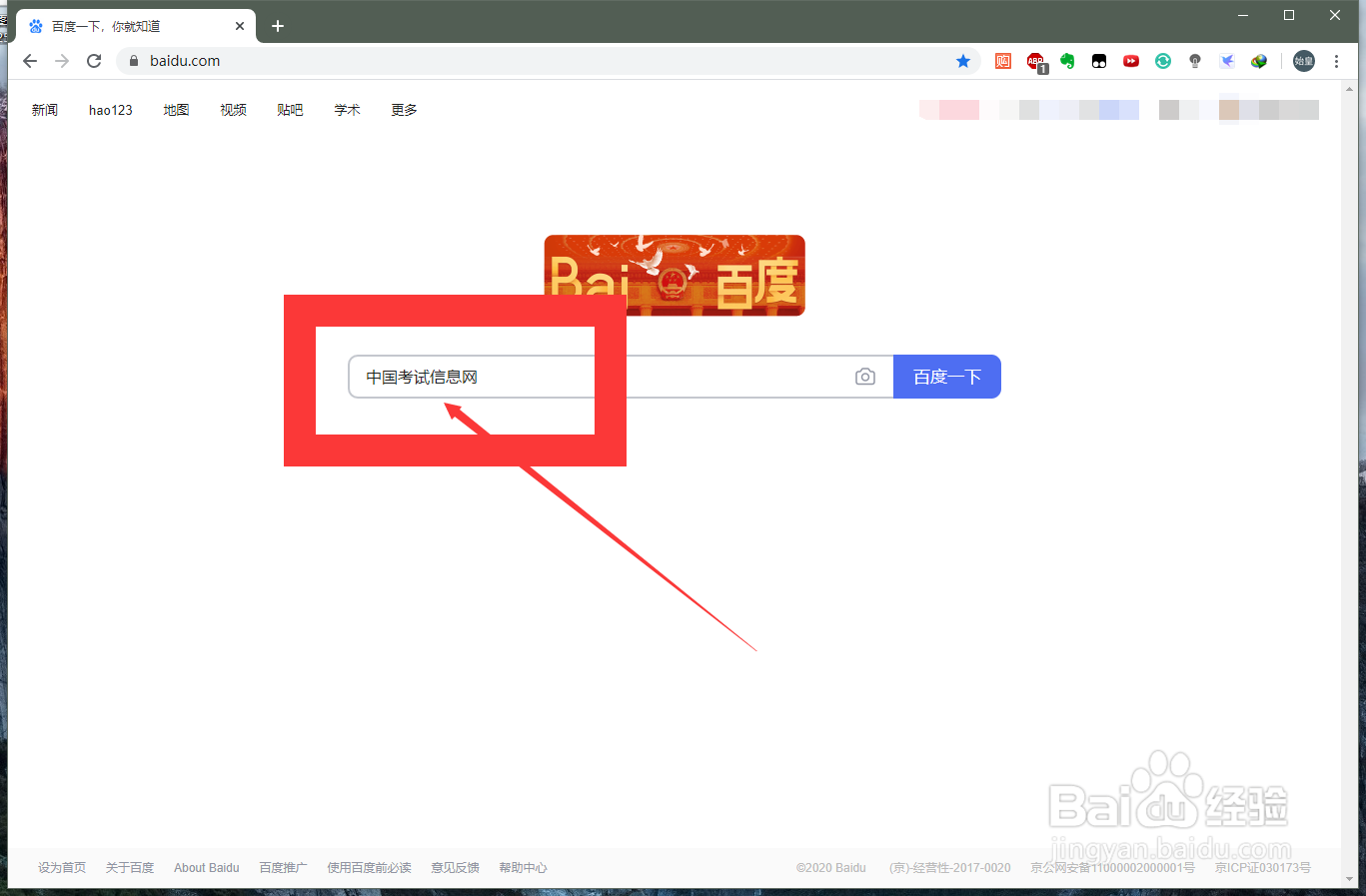Click the scrollbar up arrow

[1350, 88]
